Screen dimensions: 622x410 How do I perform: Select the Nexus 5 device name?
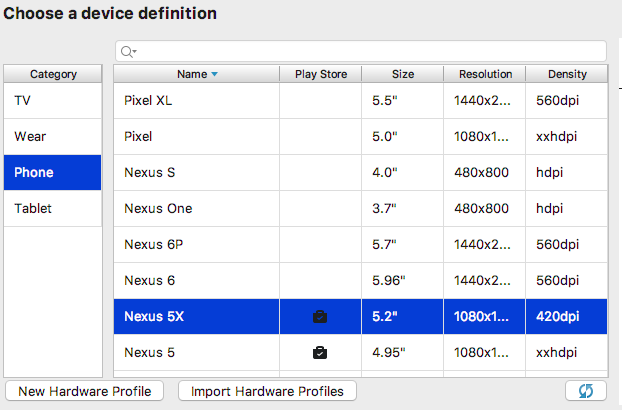150,353
